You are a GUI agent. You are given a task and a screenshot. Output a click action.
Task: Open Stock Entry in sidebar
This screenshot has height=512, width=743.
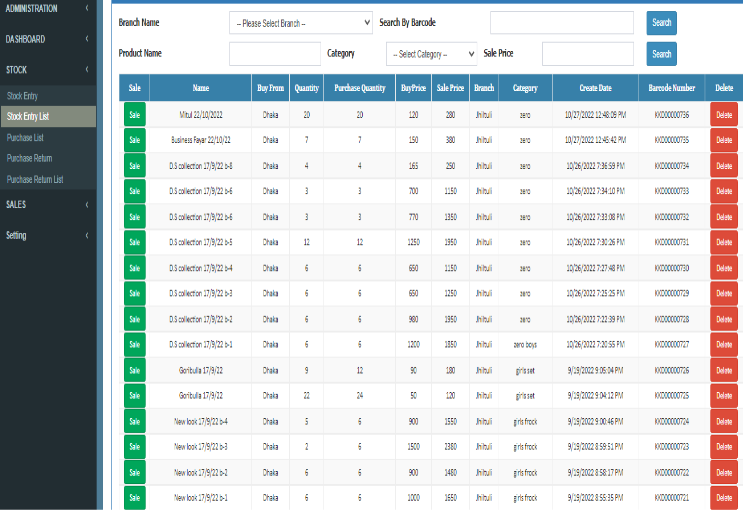(22, 95)
